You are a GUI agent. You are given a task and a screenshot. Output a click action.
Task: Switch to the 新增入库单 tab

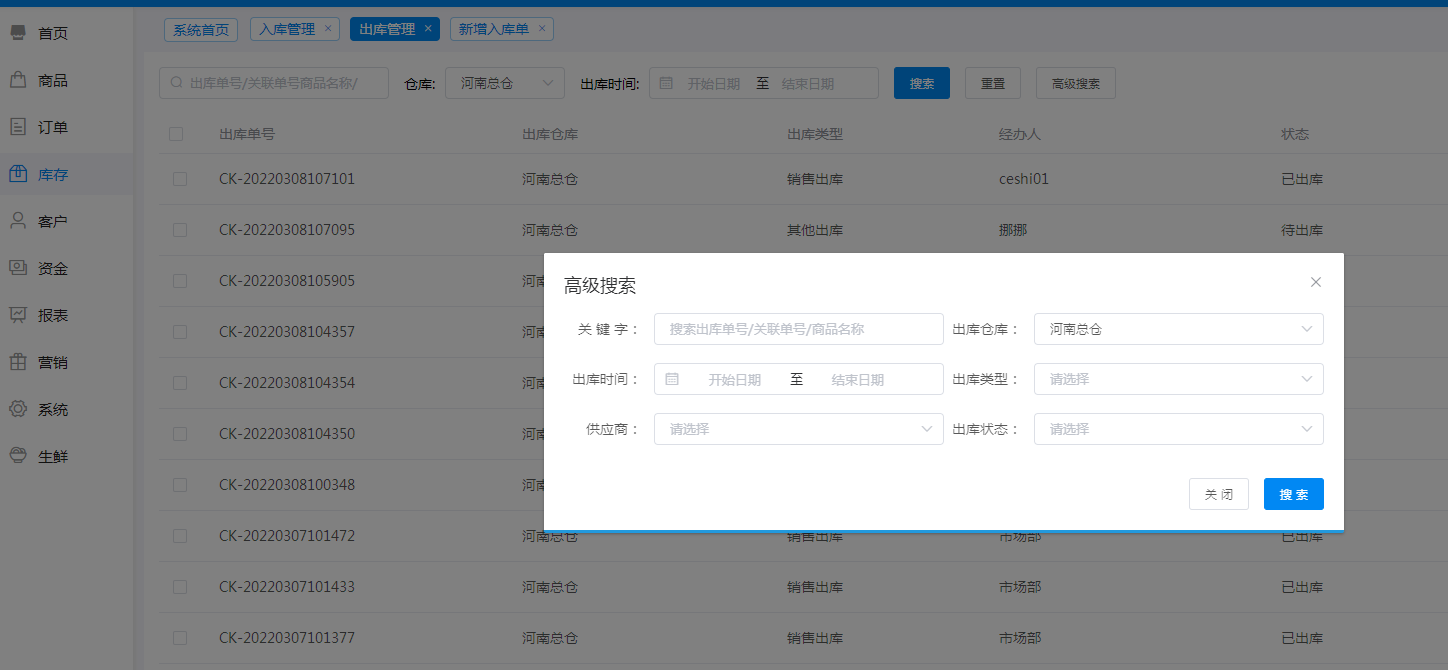(x=494, y=29)
